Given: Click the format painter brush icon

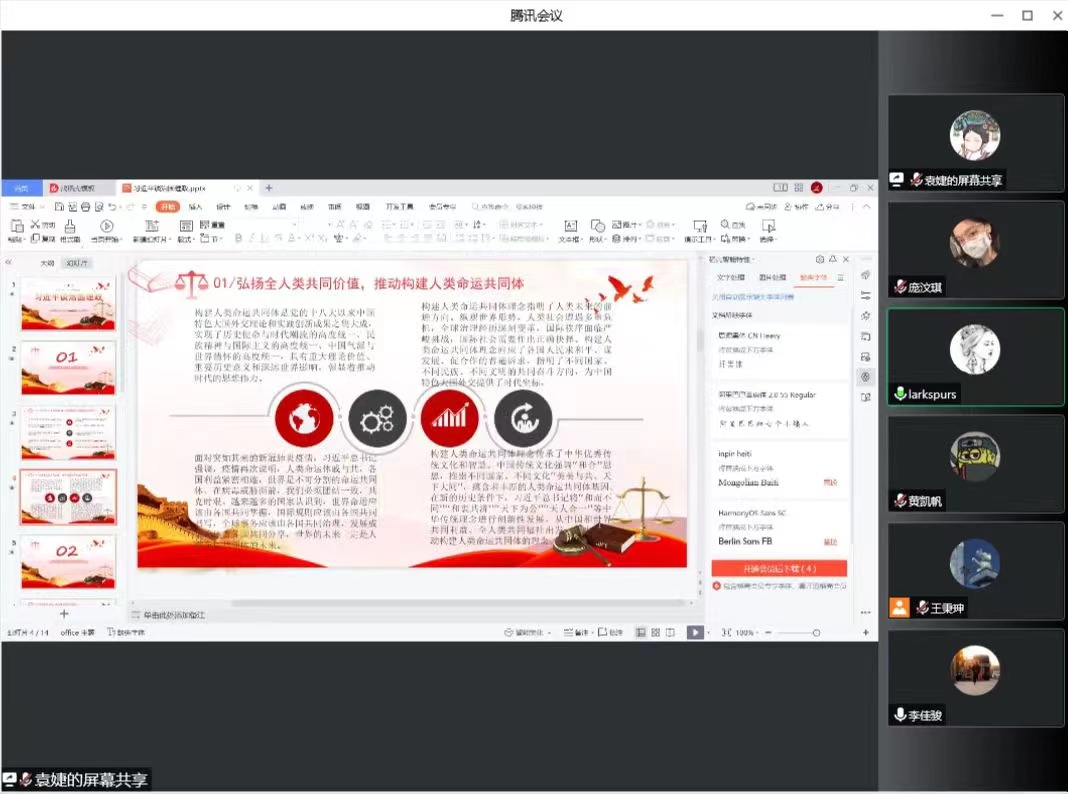Looking at the screenshot, I should (x=70, y=227).
